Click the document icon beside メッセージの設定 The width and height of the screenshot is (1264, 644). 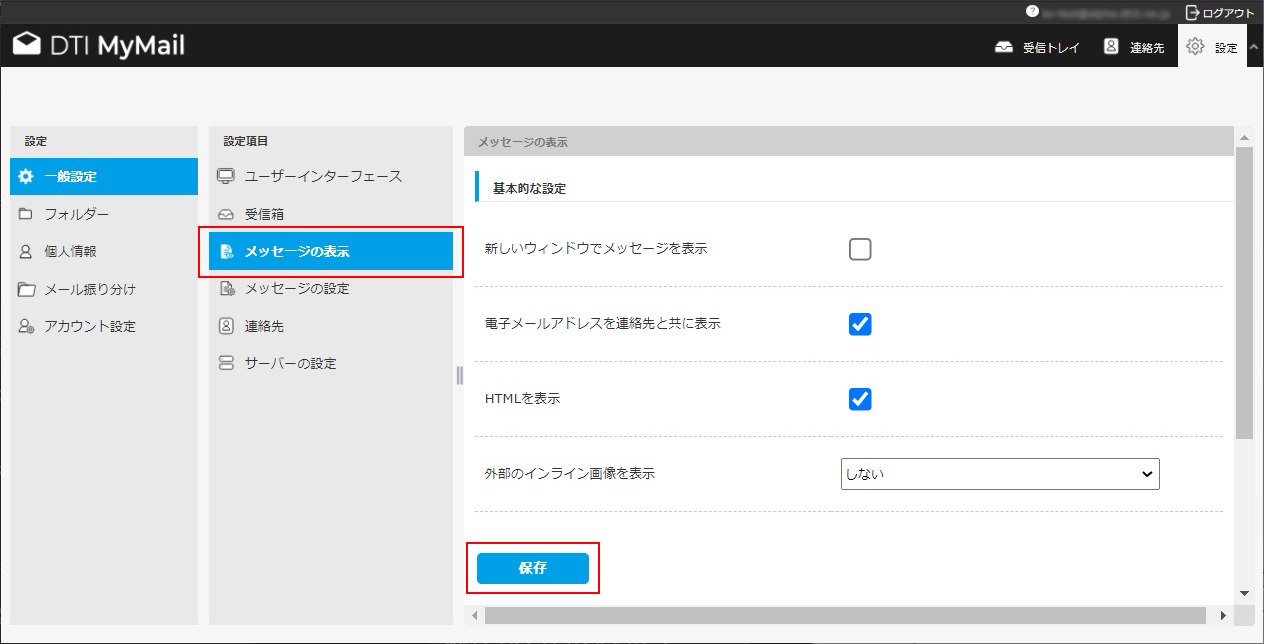[x=226, y=289]
